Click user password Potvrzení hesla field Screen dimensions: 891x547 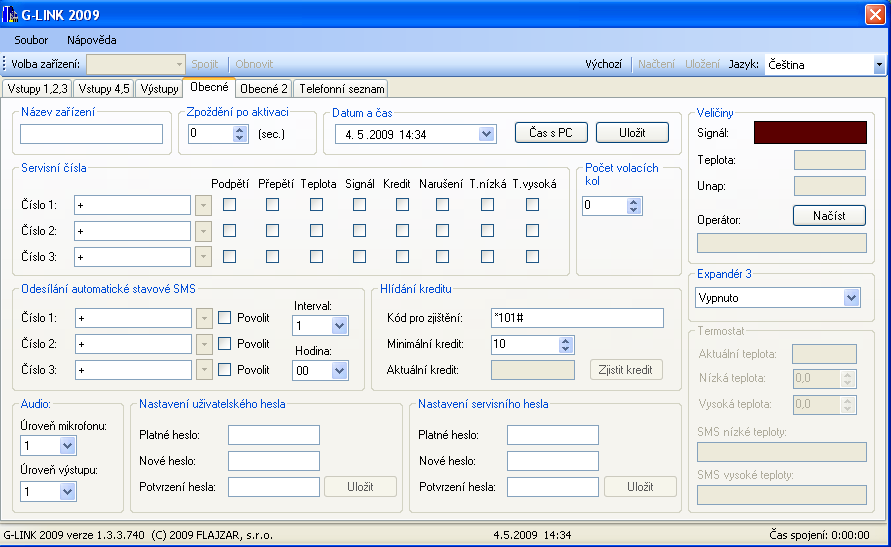coord(274,487)
